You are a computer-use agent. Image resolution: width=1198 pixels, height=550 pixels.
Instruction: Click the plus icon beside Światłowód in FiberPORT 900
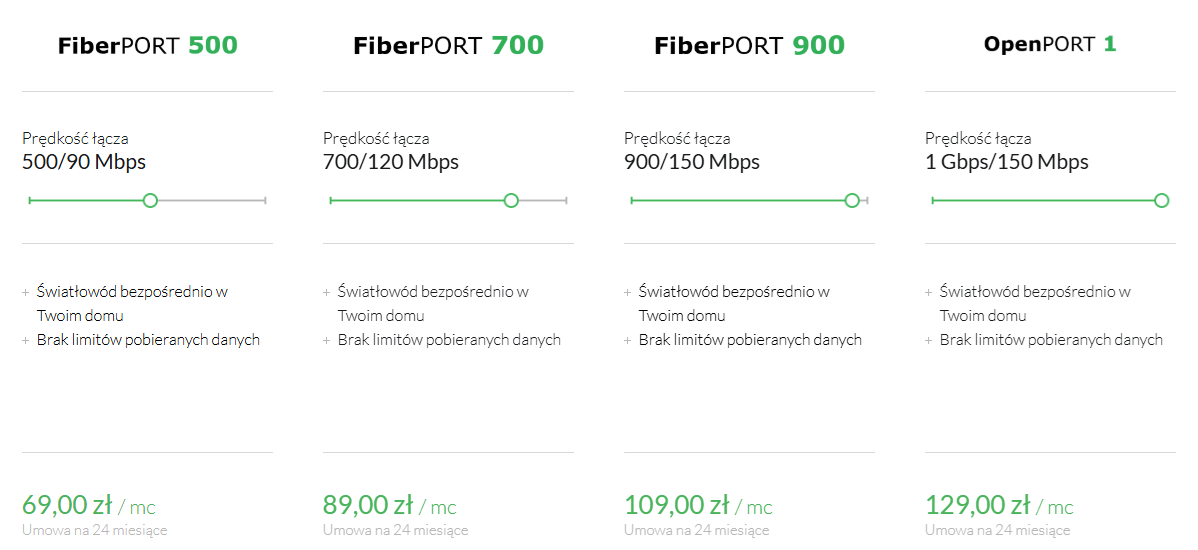click(627, 292)
